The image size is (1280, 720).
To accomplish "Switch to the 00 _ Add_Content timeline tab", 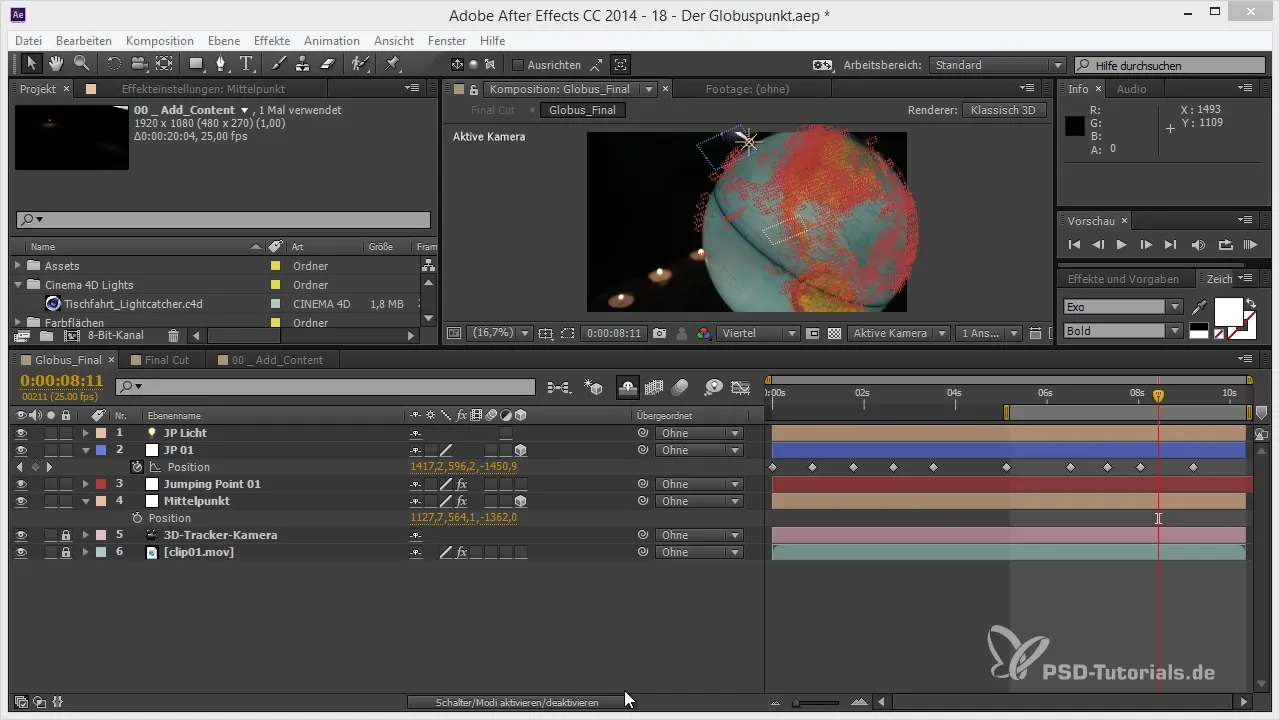I will click(277, 360).
